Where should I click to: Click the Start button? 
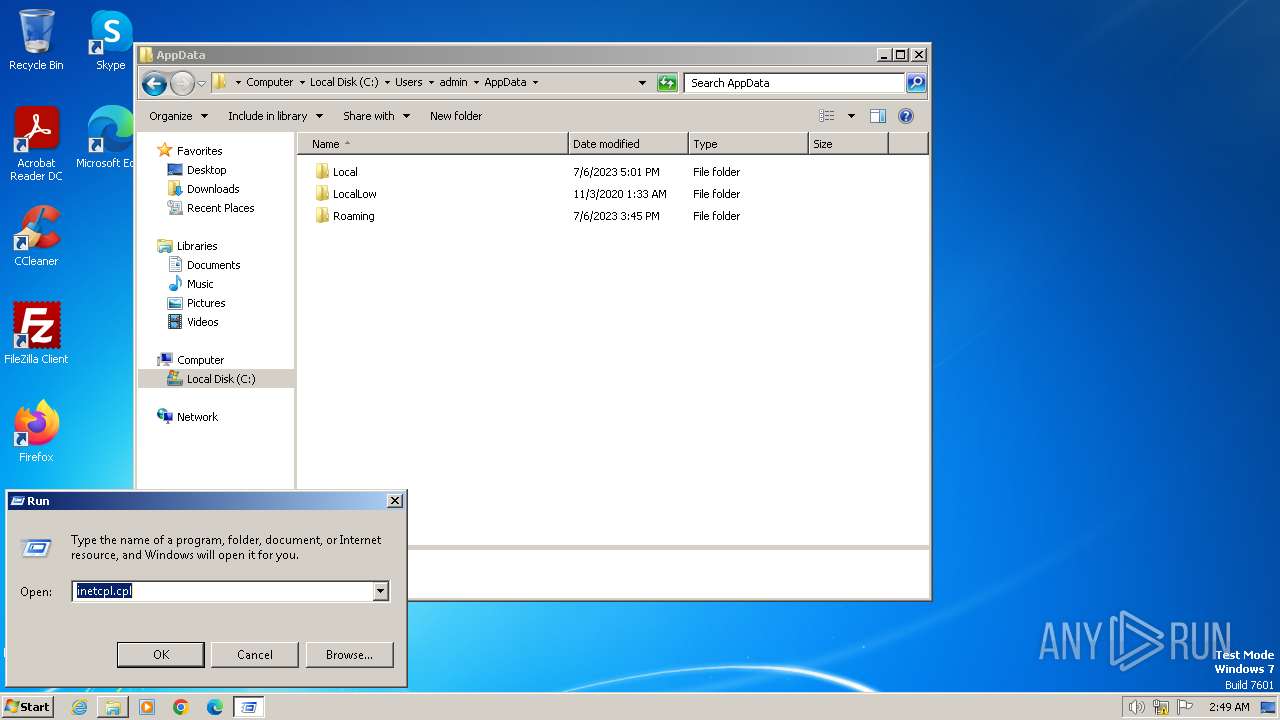(x=27, y=707)
